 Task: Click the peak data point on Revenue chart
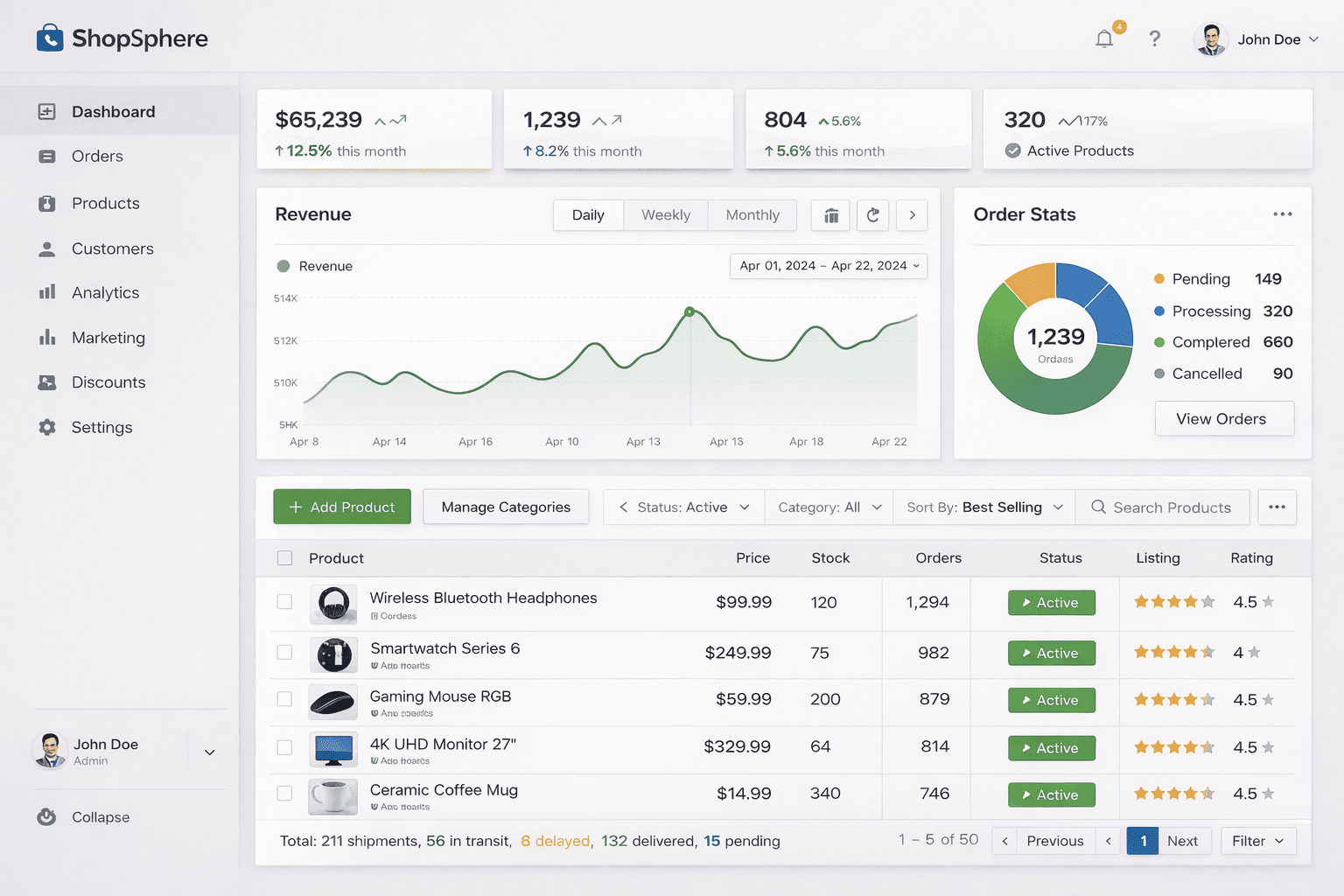(689, 311)
